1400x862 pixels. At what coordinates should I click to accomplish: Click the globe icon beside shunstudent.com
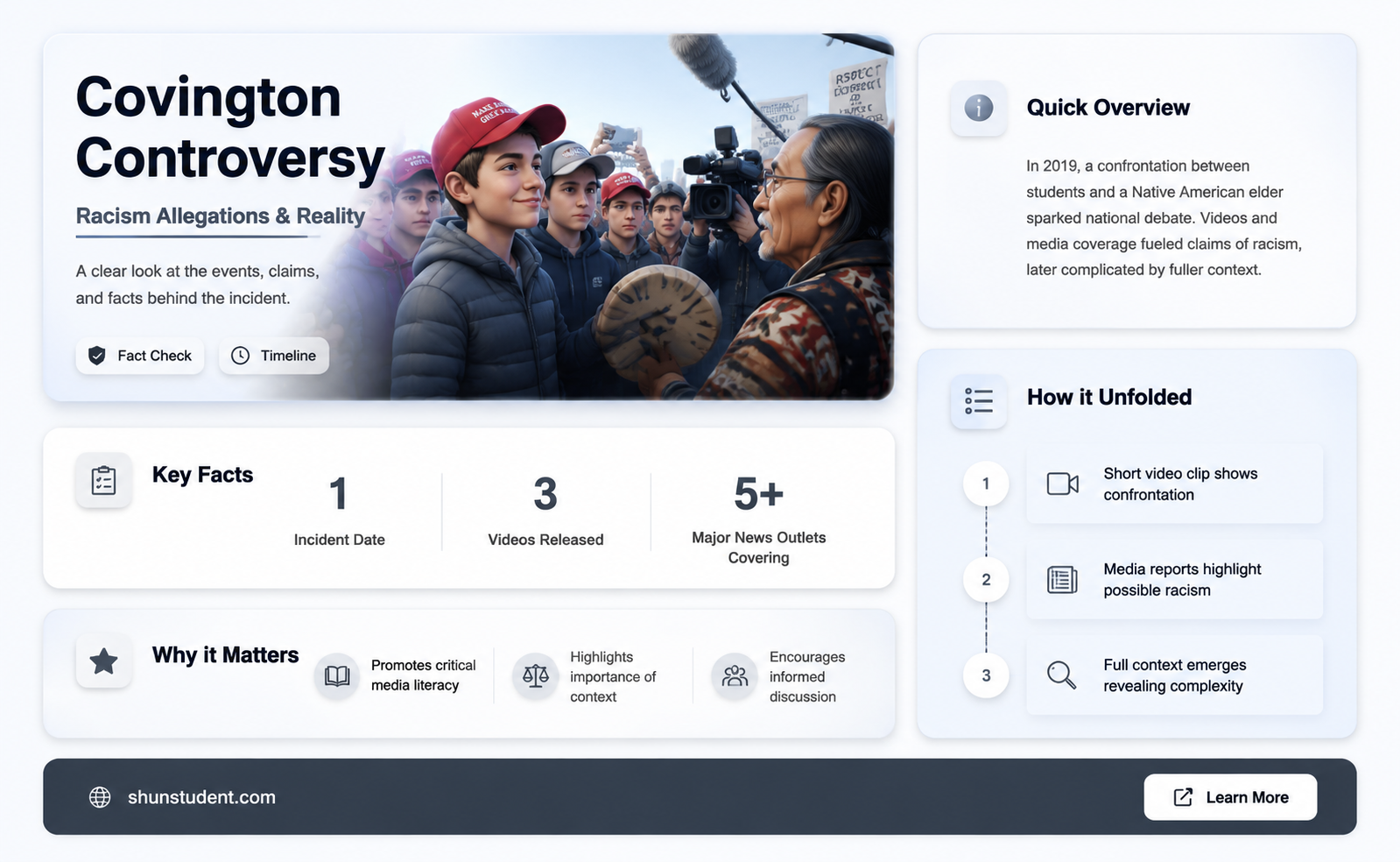pyautogui.click(x=100, y=797)
